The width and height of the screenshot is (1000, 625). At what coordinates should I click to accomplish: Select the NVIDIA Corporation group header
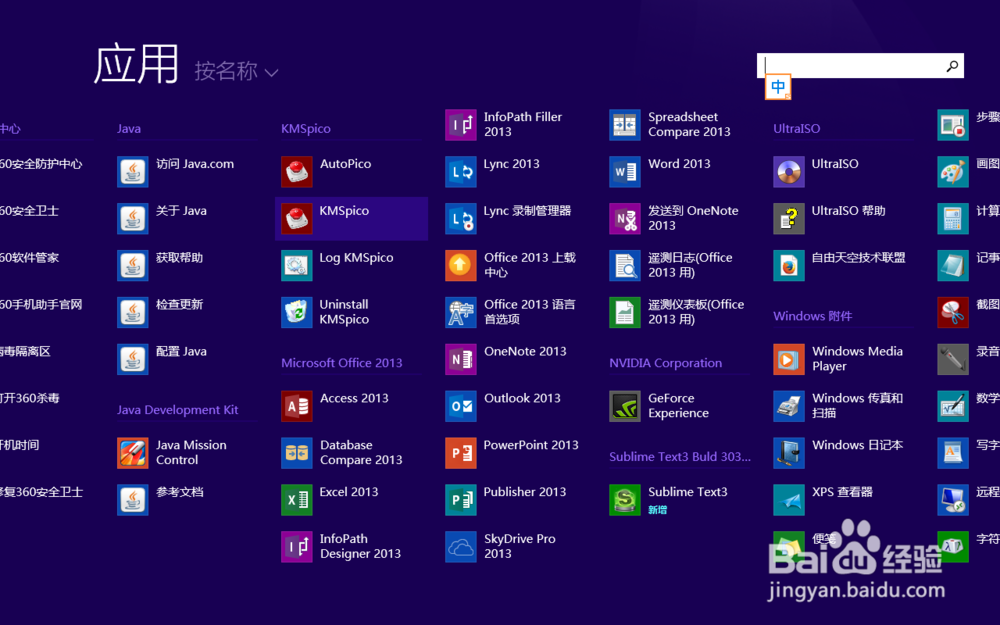point(666,363)
